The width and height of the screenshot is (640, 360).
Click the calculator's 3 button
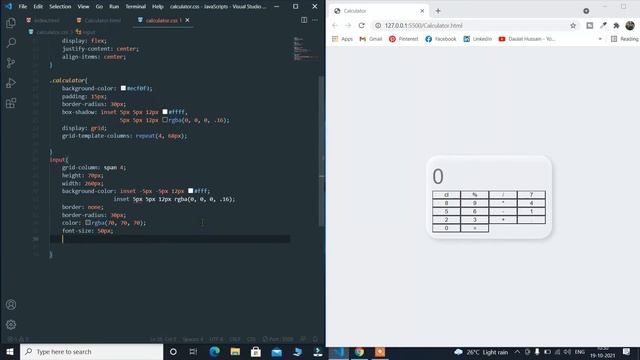(x=475, y=220)
